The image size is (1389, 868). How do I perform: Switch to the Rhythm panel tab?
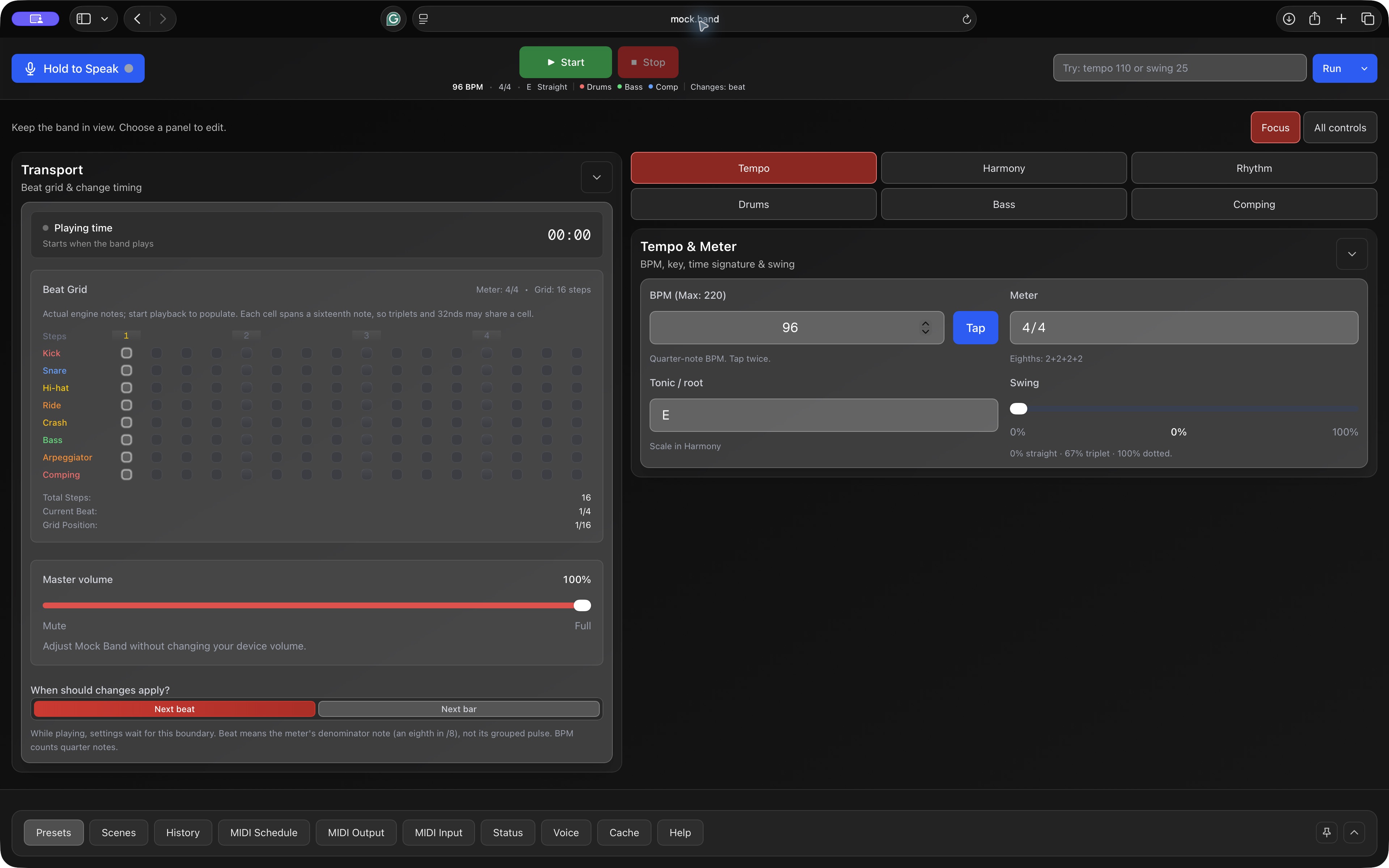tap(1254, 168)
